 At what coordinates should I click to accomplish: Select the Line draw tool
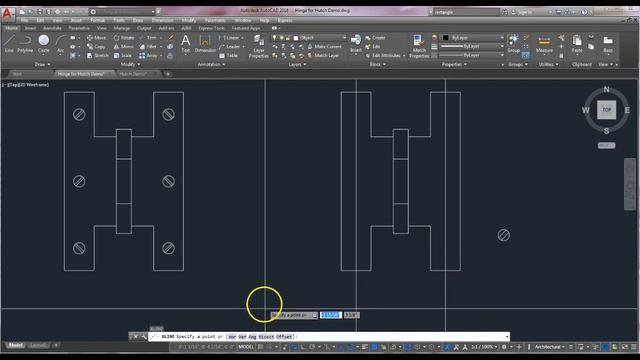point(9,44)
